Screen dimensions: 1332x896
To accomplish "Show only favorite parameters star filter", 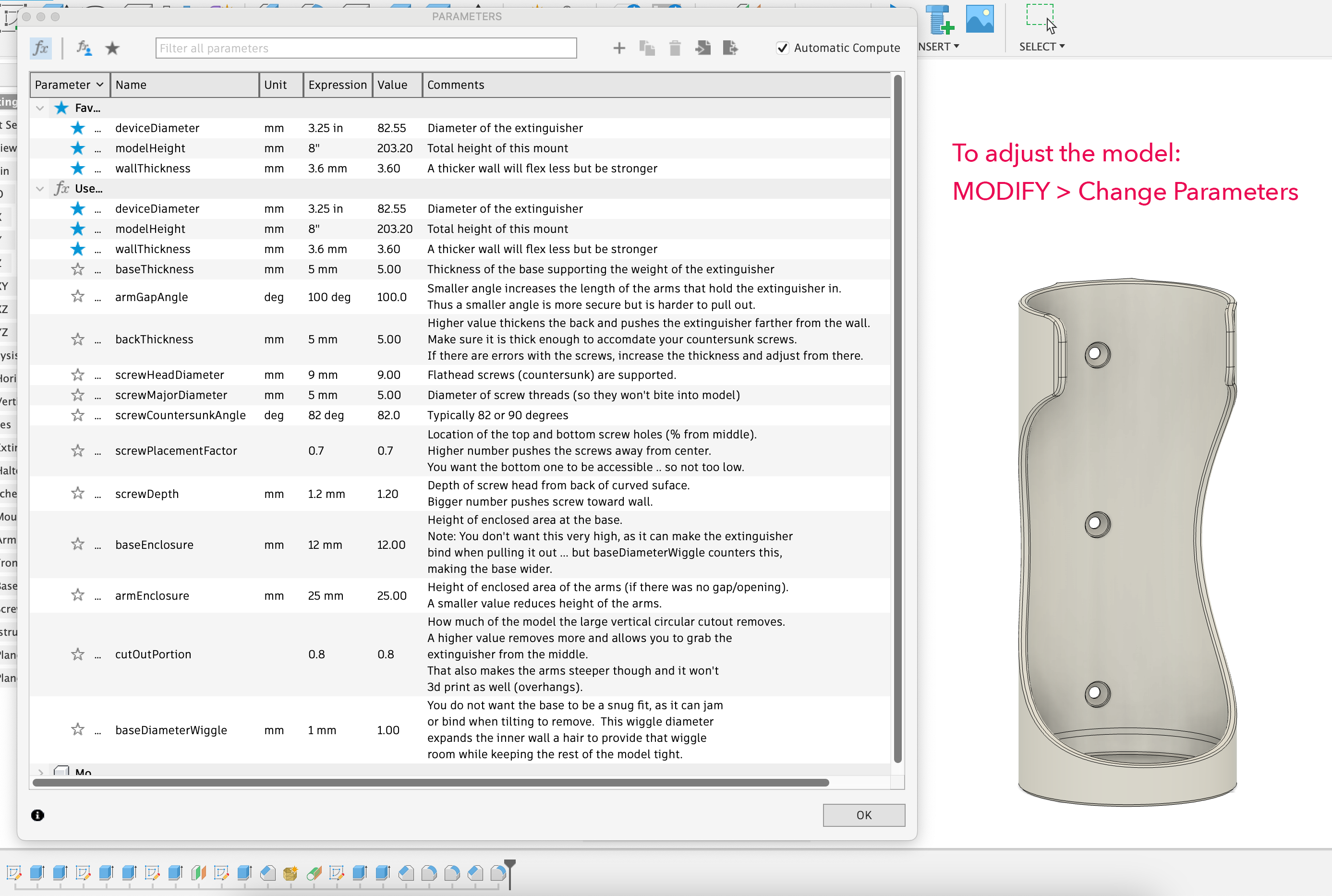I will click(x=112, y=48).
